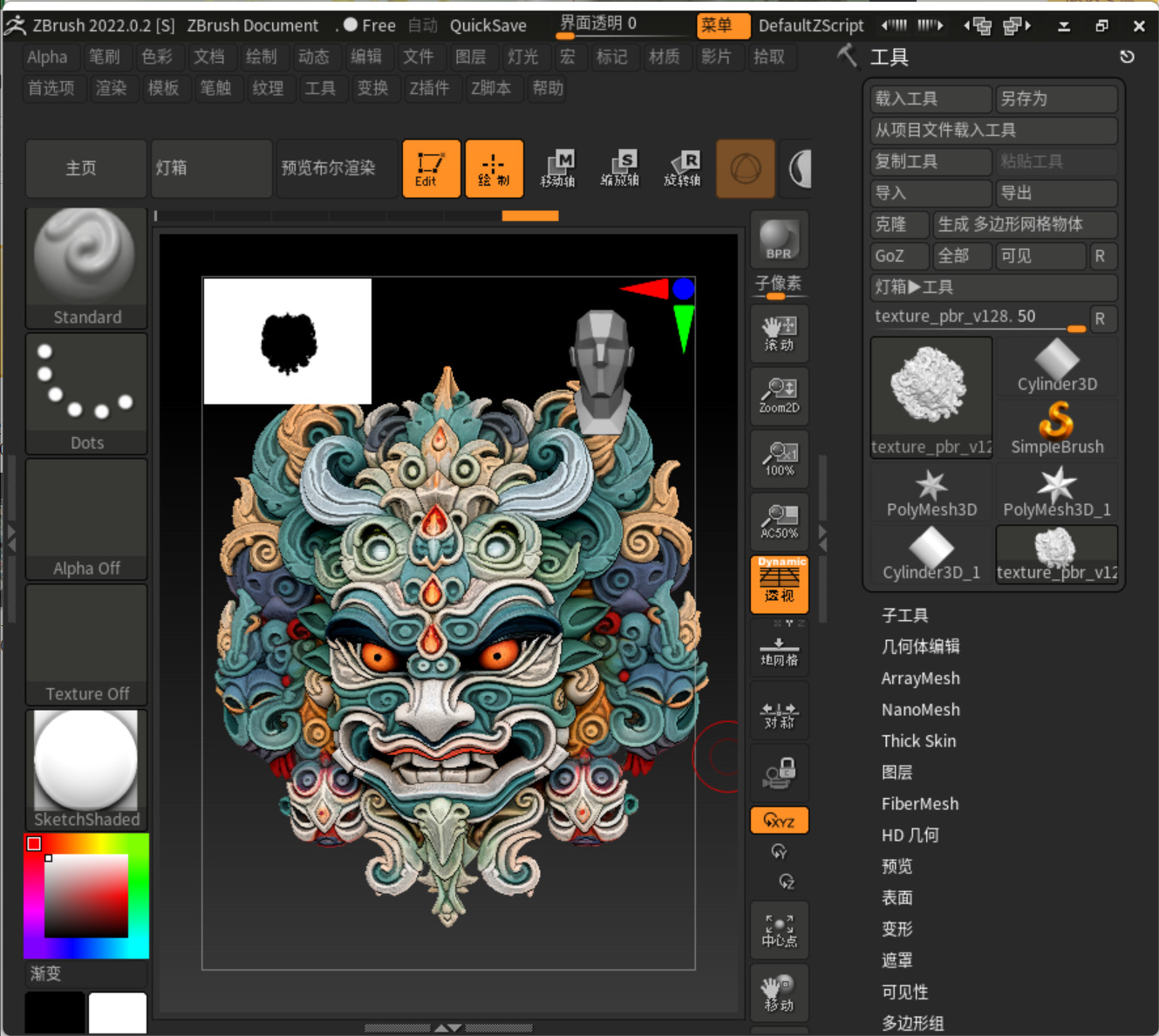The width and height of the screenshot is (1159, 1036).
Task: Expand the 子工具 (SubTool) section
Action: pyautogui.click(x=904, y=616)
